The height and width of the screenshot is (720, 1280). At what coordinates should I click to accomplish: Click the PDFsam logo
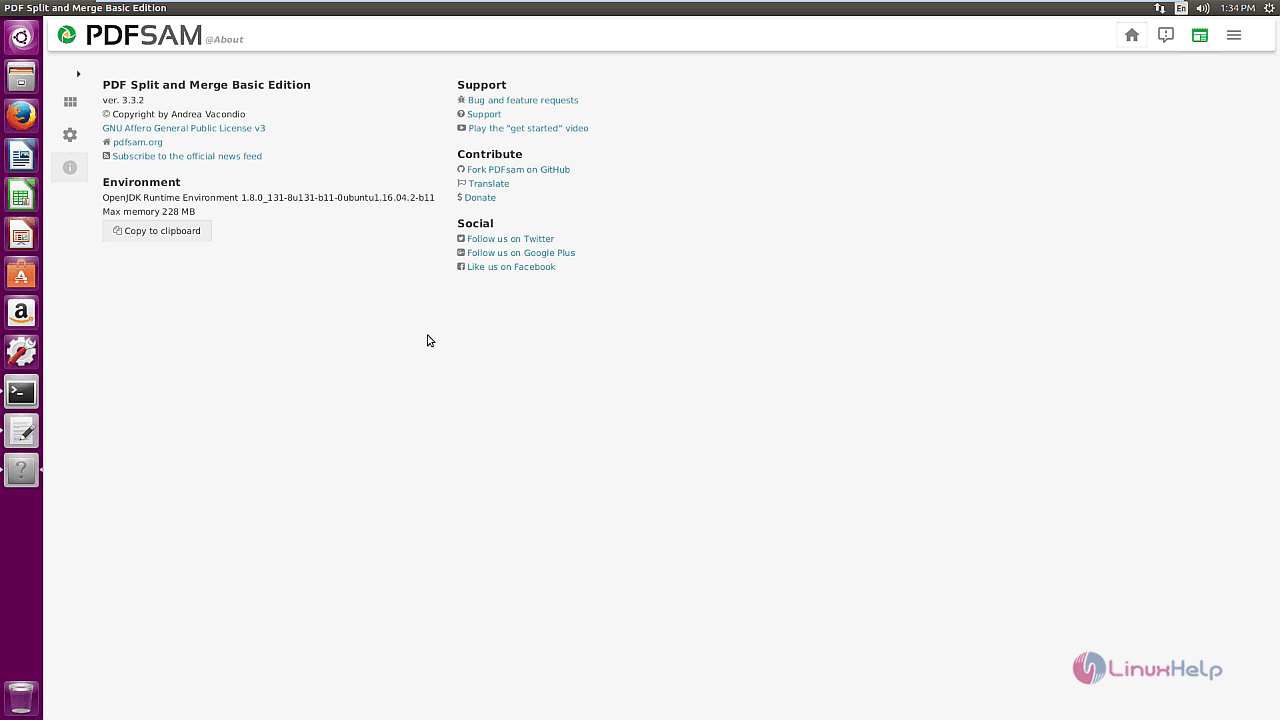[131, 36]
